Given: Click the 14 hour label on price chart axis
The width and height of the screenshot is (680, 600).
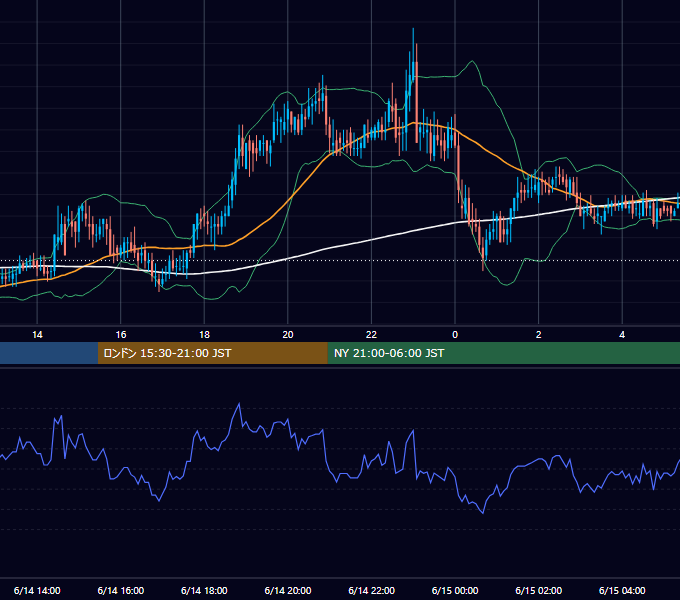Looking at the screenshot, I should pos(37,335).
